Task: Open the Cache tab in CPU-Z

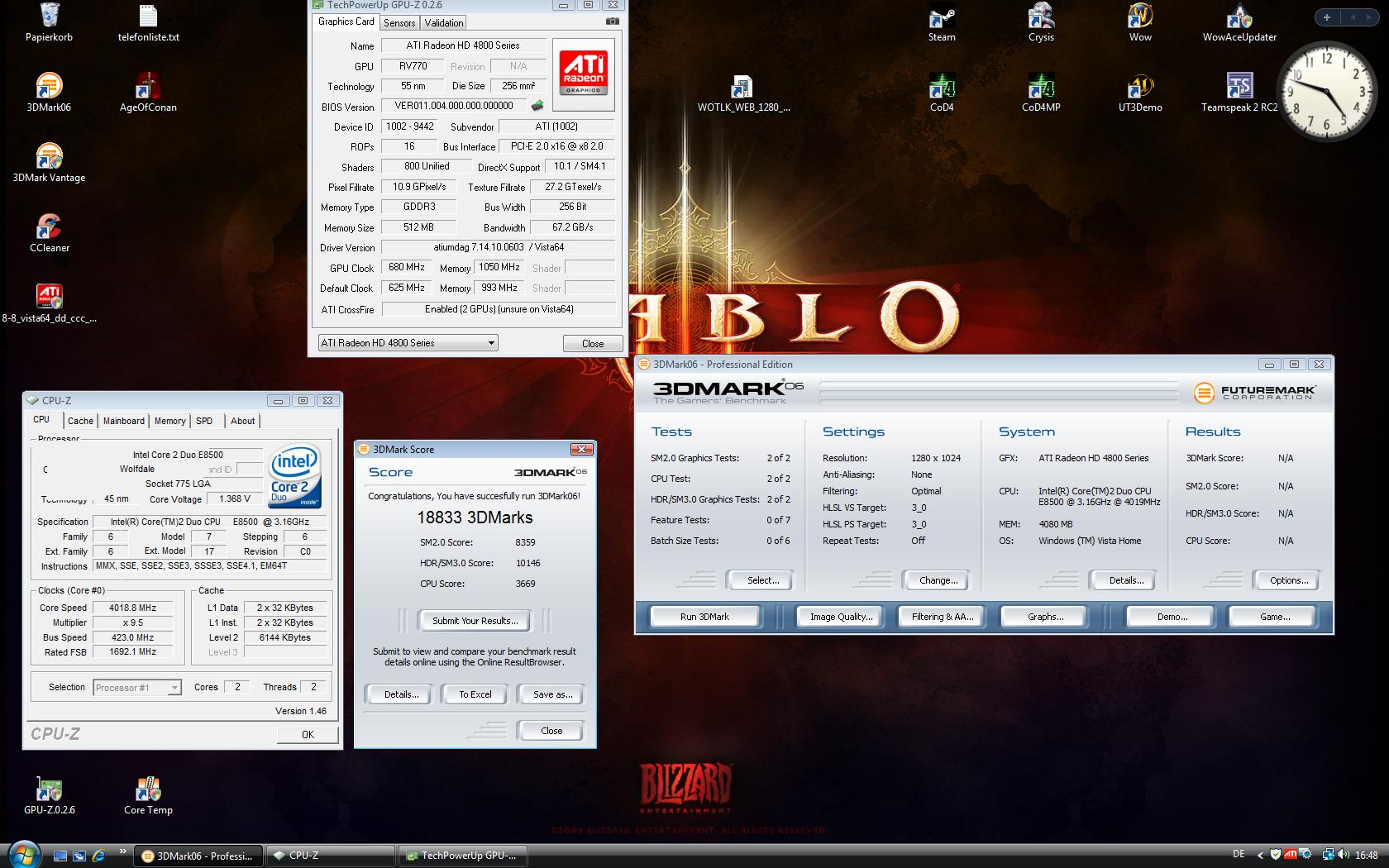Action: [80, 421]
